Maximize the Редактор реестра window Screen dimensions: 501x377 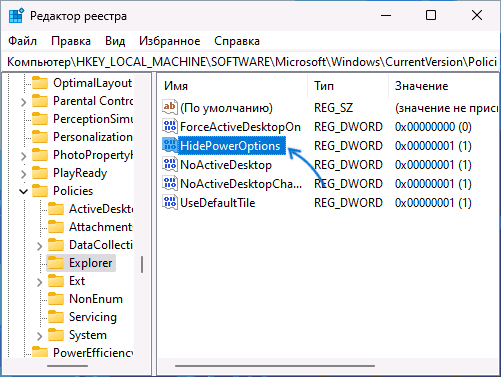coord(431,15)
